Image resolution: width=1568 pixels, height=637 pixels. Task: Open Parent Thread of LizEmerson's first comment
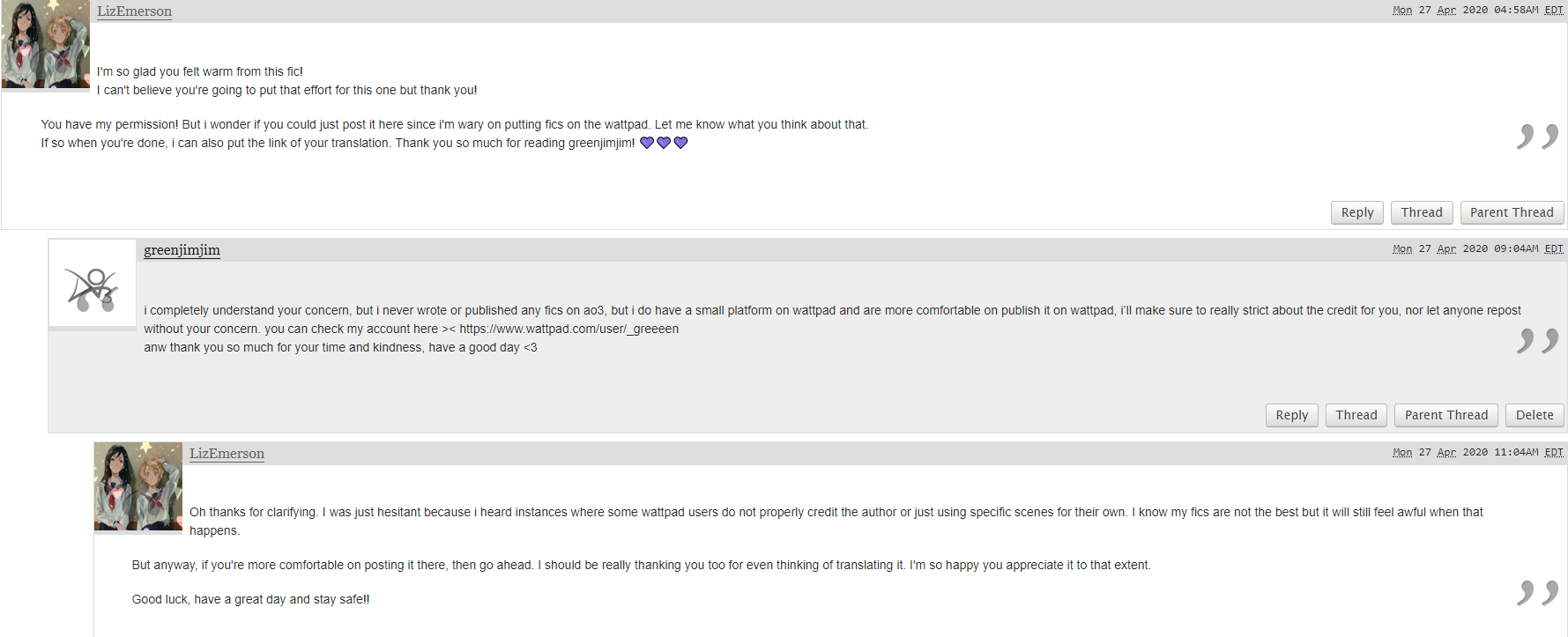[x=1512, y=212]
